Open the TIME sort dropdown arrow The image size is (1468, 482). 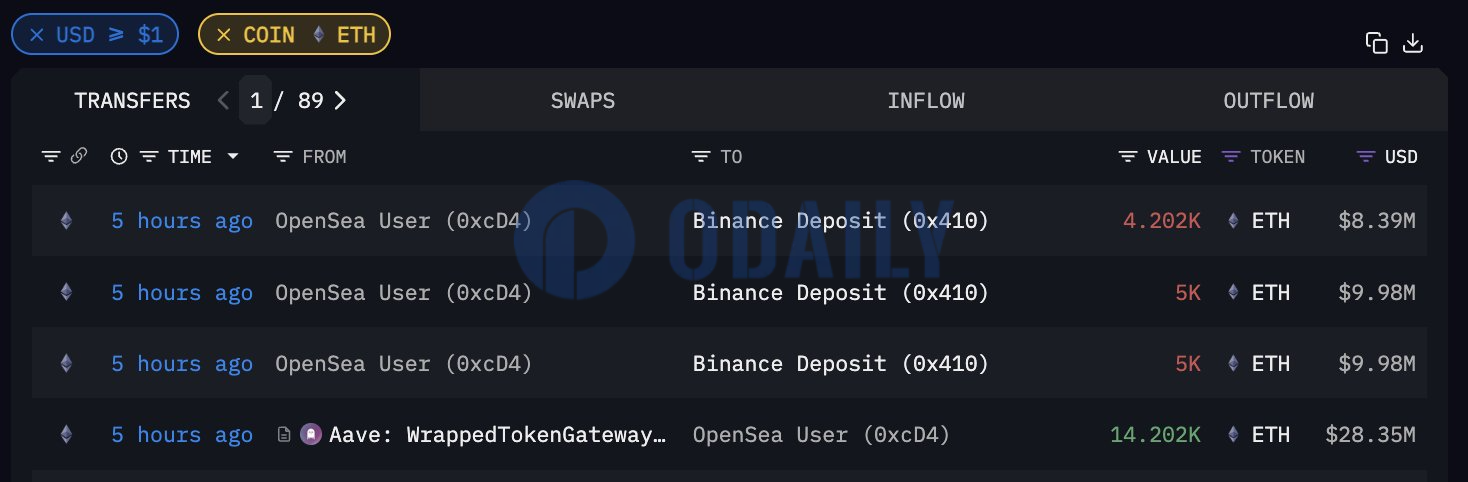233,157
